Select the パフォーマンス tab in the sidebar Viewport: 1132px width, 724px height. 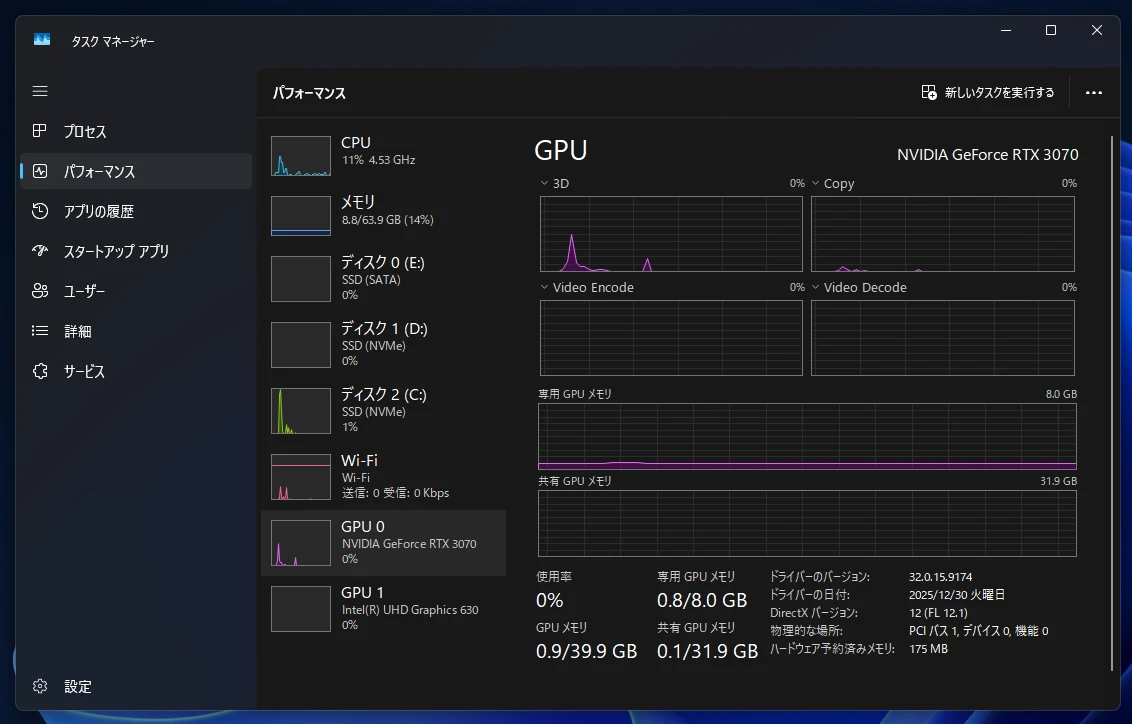(136, 171)
